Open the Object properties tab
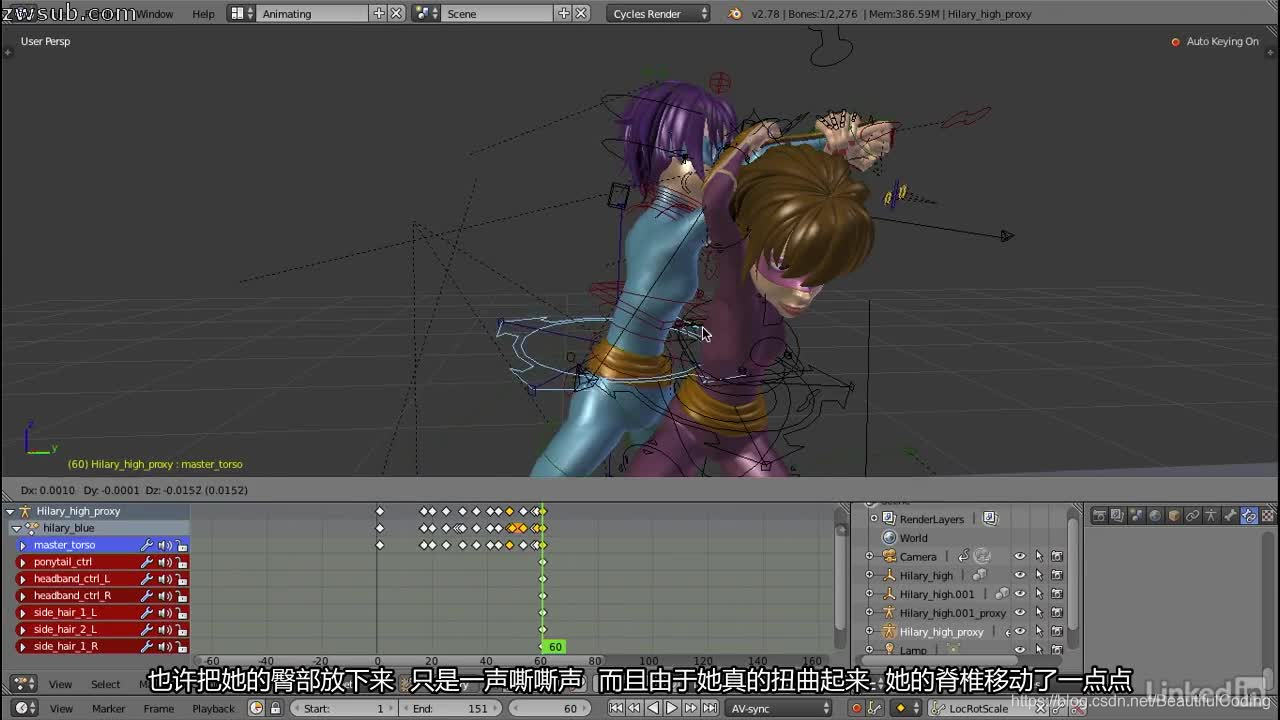 coord(1174,516)
